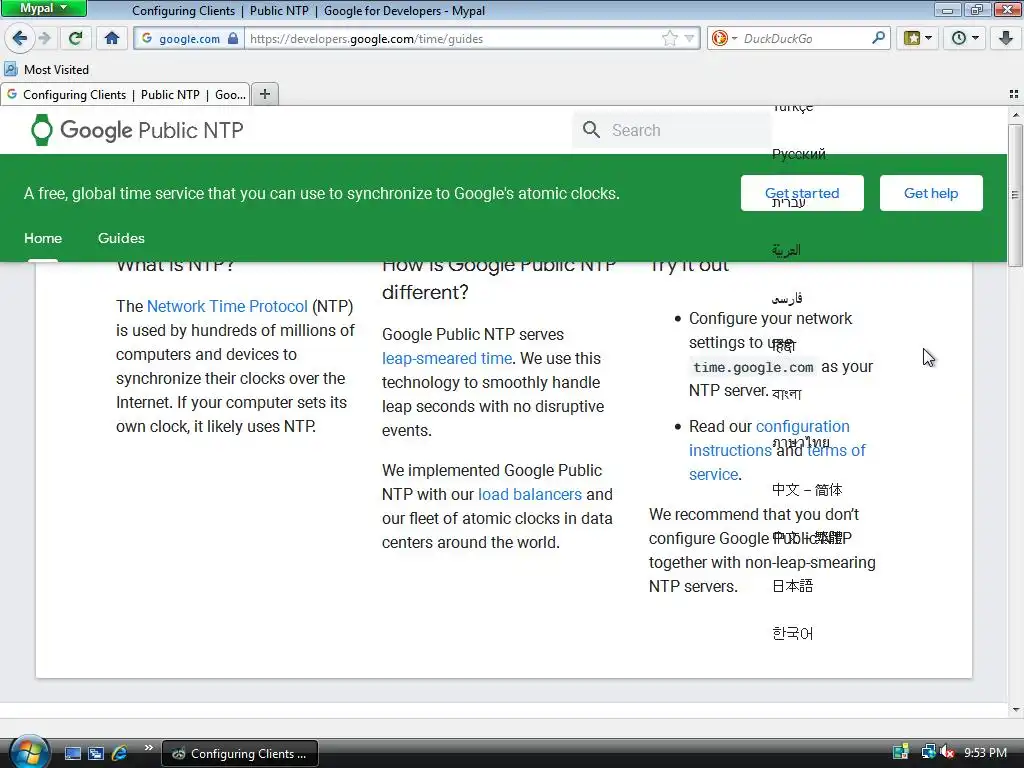
Task: Open the history clock toolbar button
Action: (x=965, y=38)
